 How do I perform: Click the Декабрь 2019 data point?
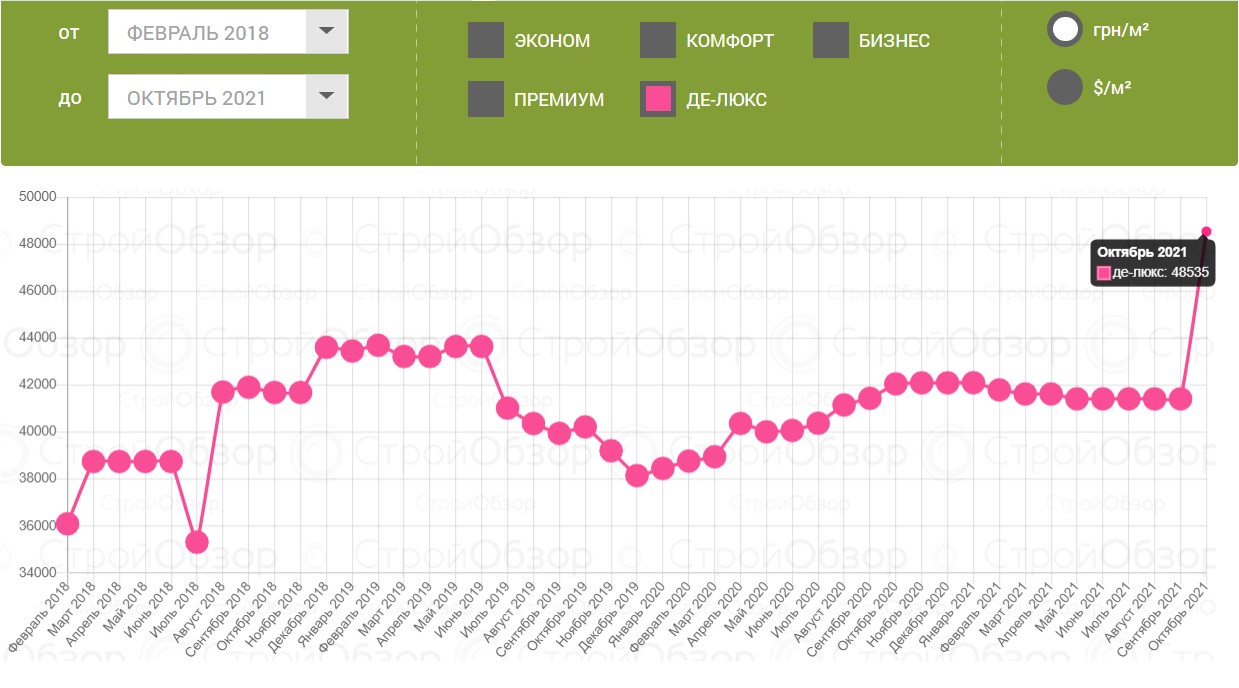pyautogui.click(x=637, y=475)
